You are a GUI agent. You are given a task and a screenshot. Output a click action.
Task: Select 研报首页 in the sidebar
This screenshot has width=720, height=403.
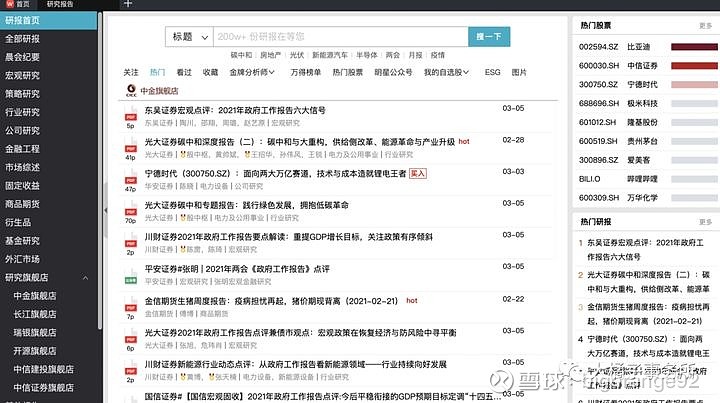coord(48,20)
